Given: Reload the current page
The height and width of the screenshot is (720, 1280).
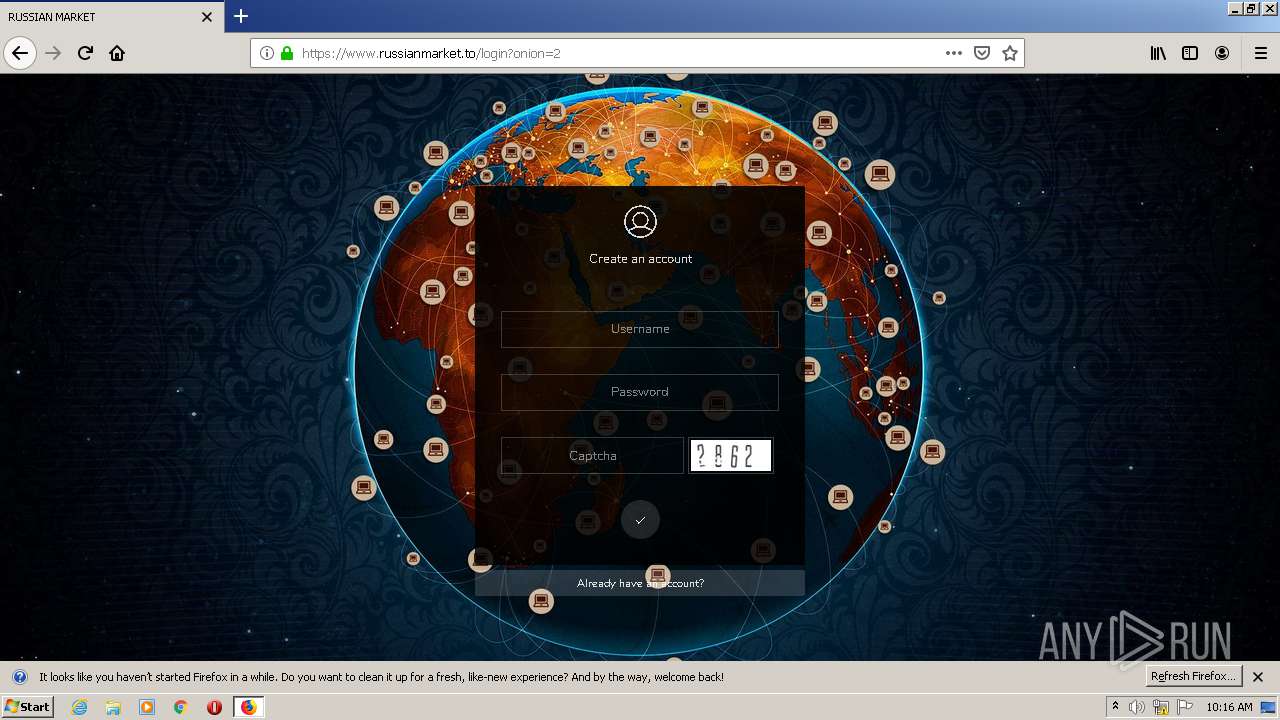Looking at the screenshot, I should (86, 53).
